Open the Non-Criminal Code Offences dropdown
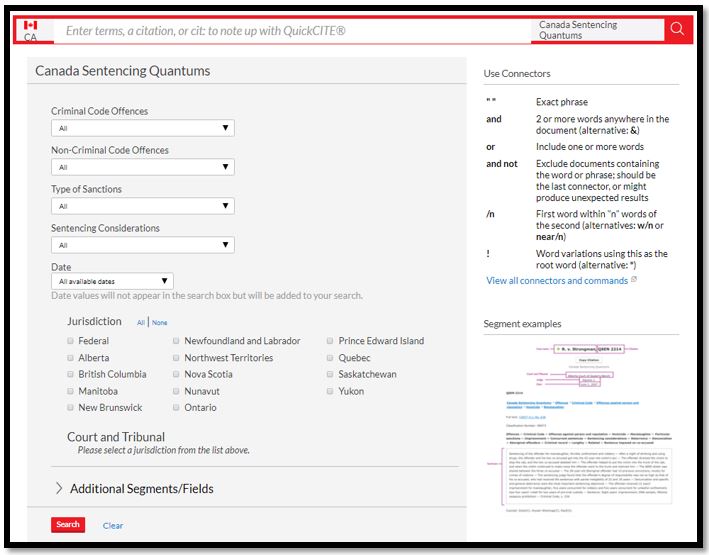The height and width of the screenshot is (555, 709). [143, 167]
